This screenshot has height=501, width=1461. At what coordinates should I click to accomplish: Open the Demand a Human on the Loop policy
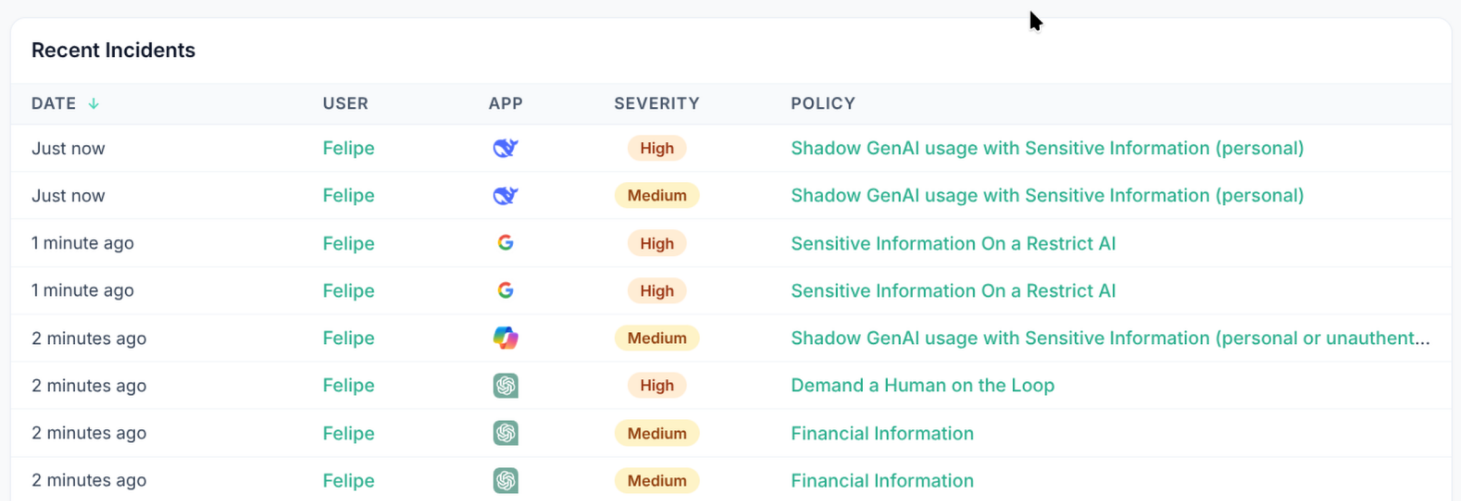coord(922,385)
